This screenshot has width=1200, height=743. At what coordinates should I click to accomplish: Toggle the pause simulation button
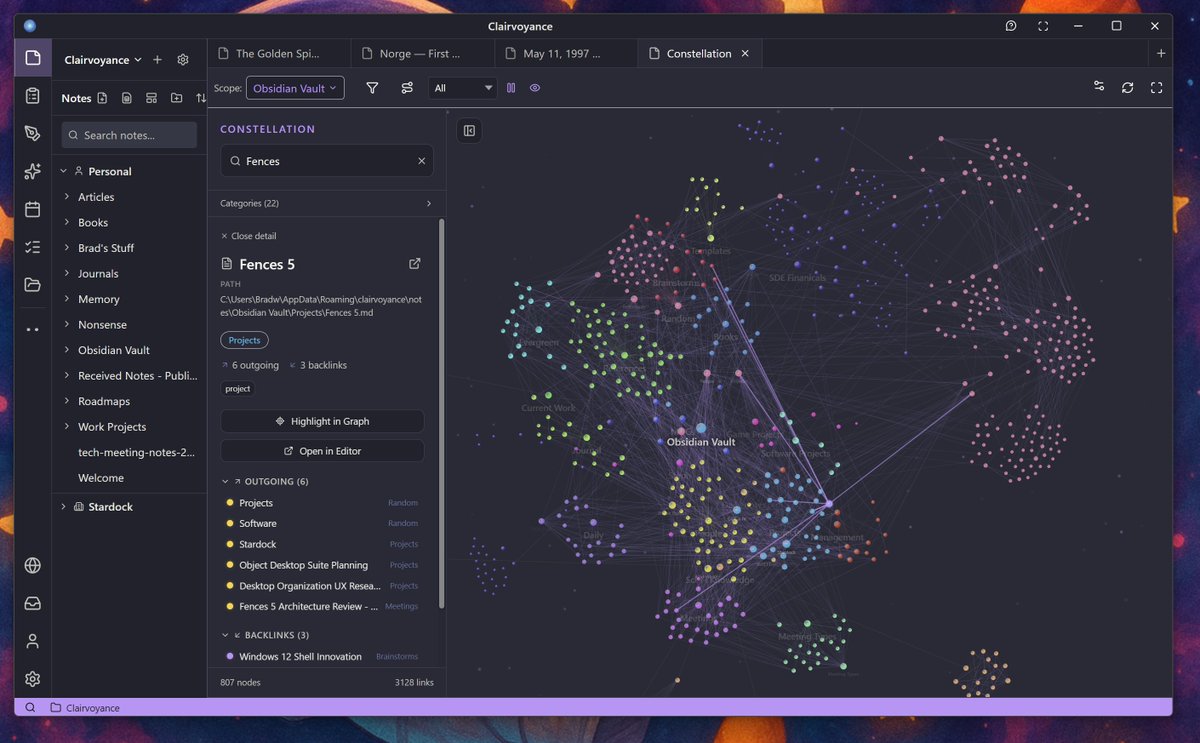pos(511,88)
